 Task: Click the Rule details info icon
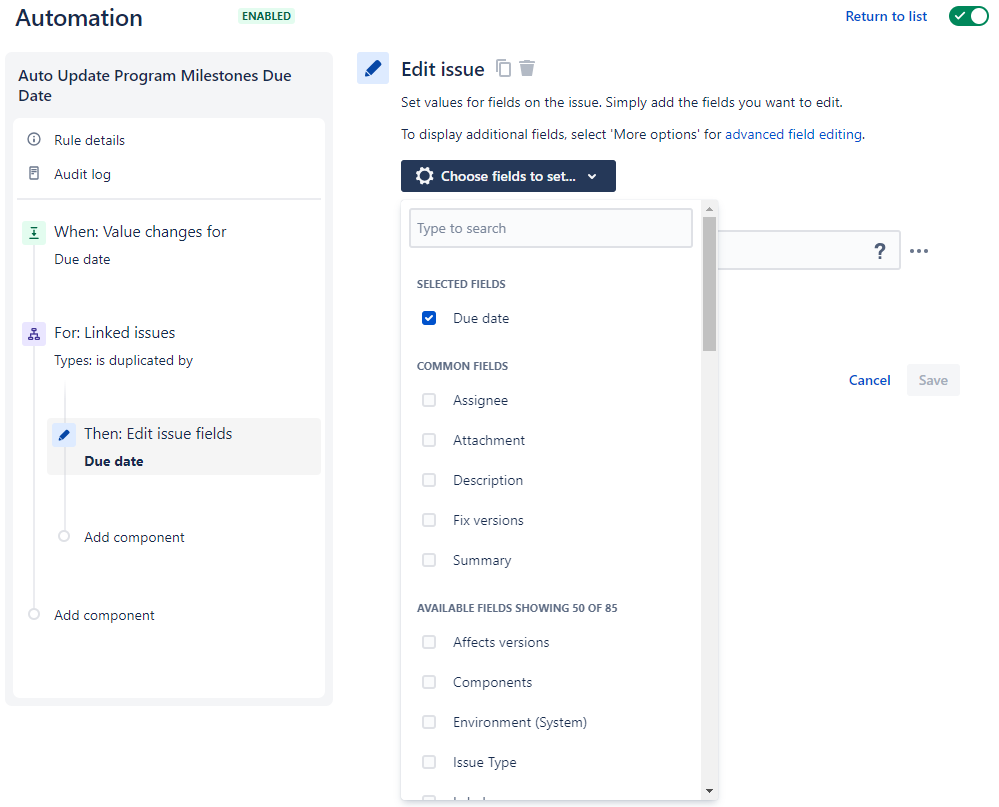(x=34, y=139)
